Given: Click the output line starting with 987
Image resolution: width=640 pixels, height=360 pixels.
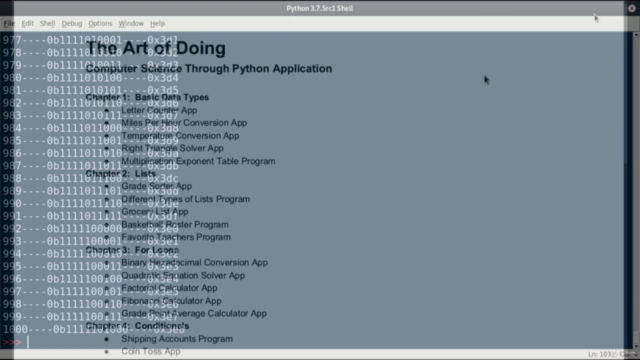Looking at the screenshot, I should tap(91, 166).
